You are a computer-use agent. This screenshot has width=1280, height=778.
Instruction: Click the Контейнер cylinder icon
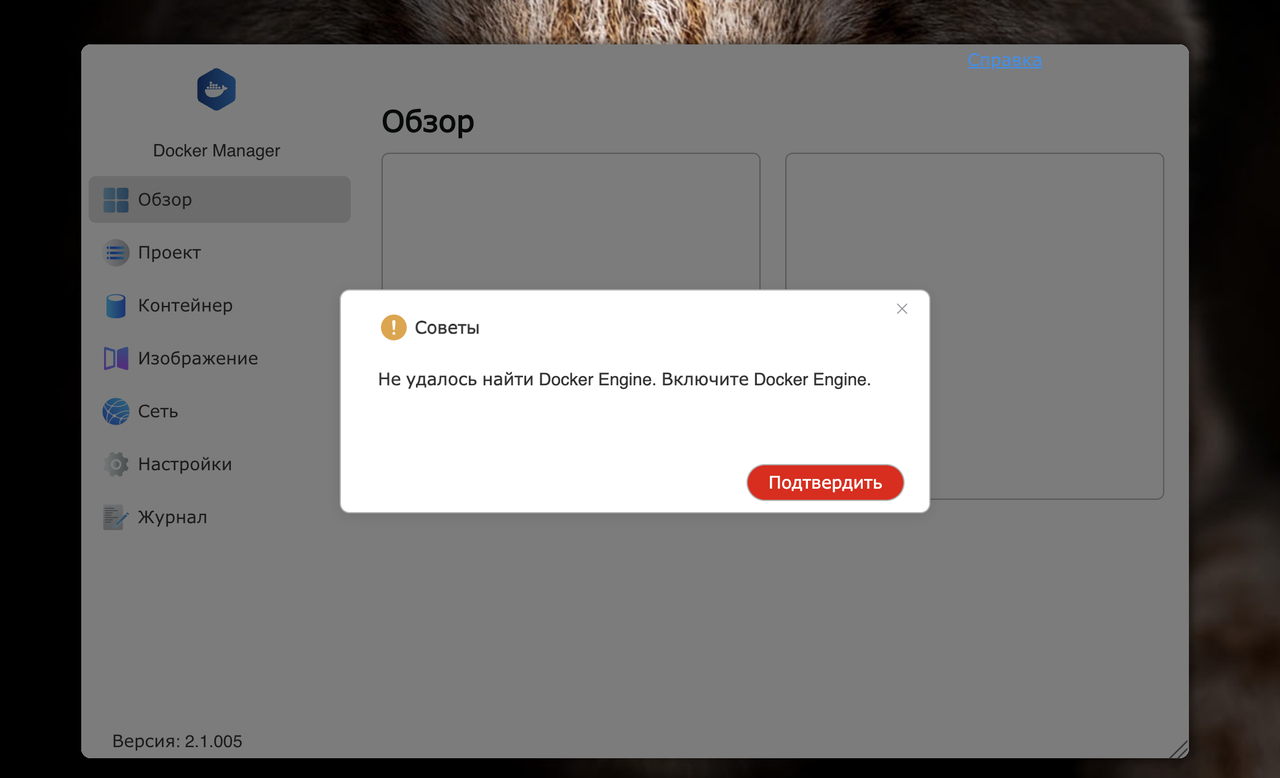tap(116, 306)
